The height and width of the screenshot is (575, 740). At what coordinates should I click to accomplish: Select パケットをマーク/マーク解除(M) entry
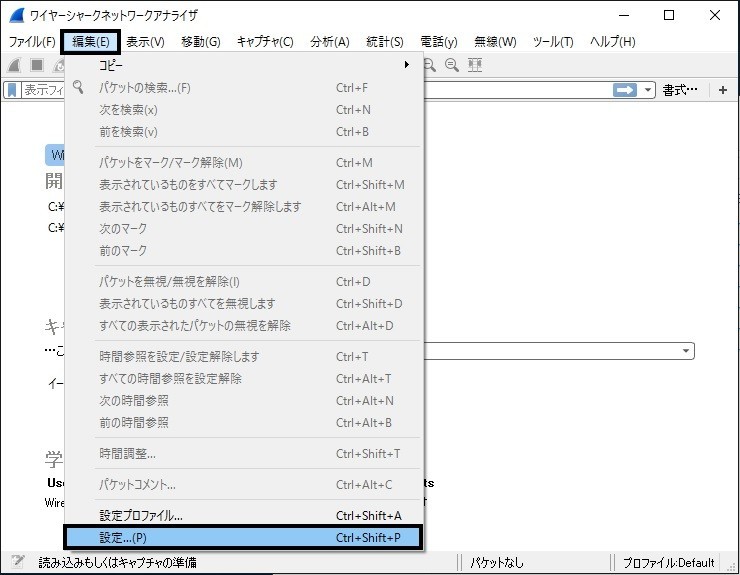[x=244, y=163]
